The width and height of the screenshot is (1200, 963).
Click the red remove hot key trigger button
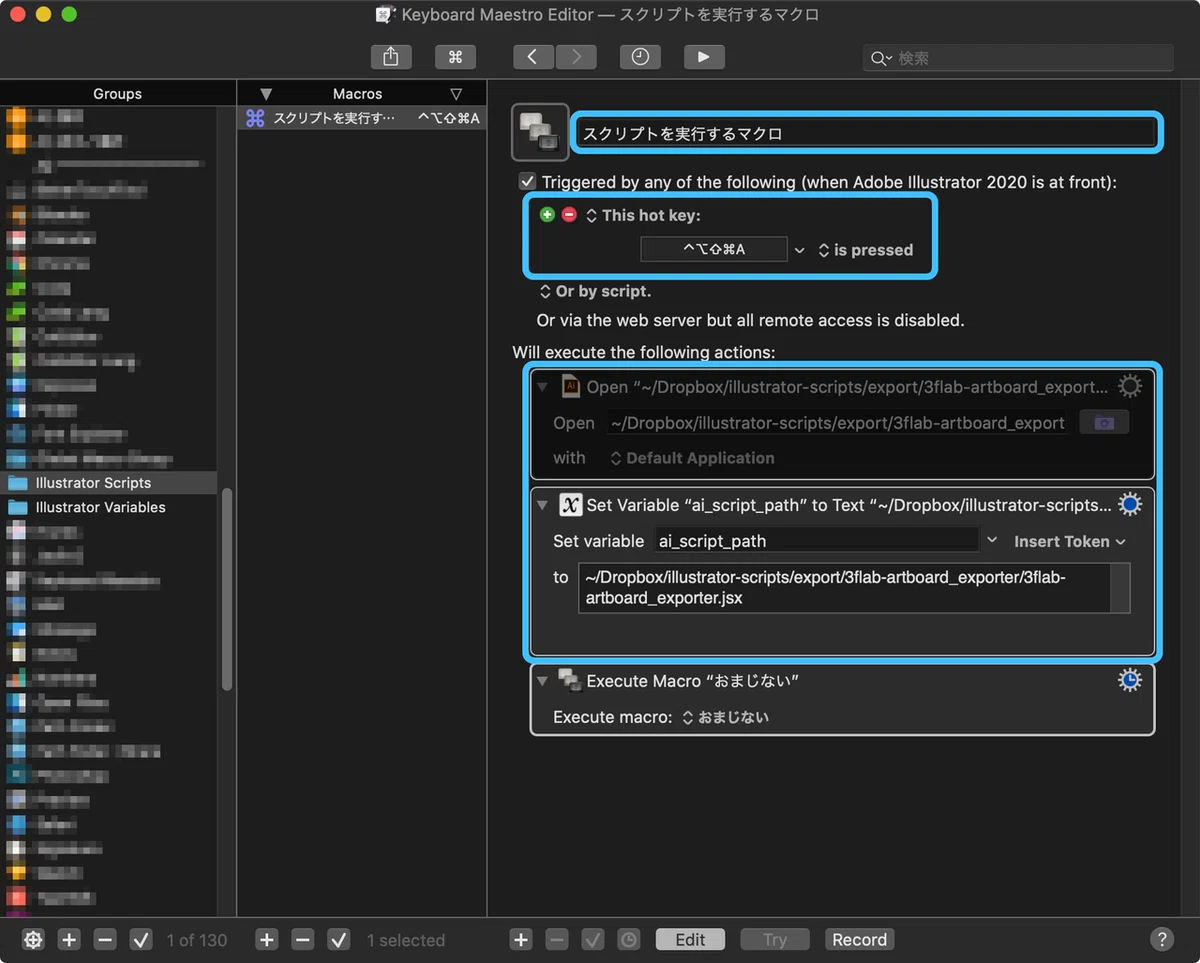pyautogui.click(x=569, y=215)
